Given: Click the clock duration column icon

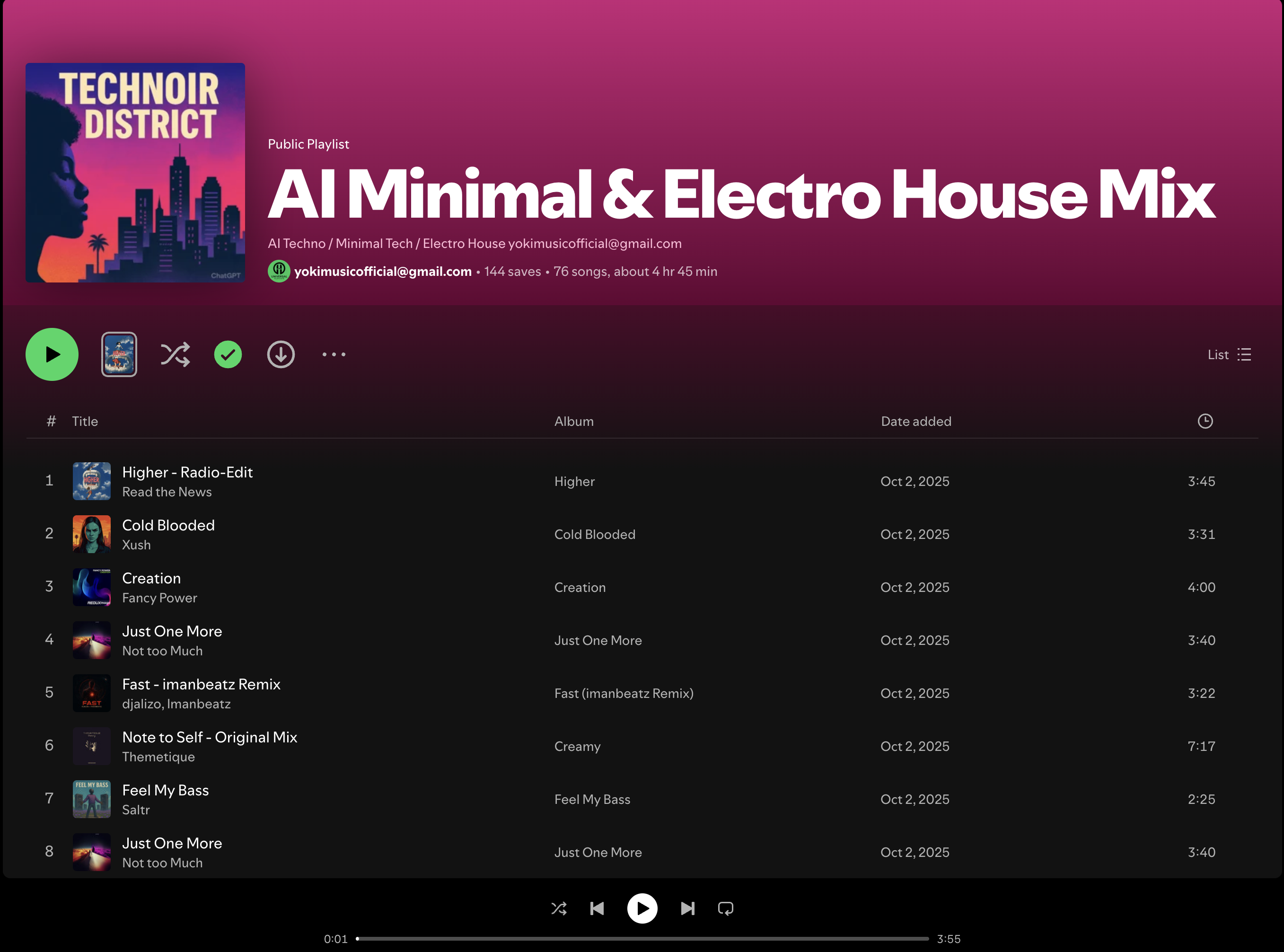Looking at the screenshot, I should pyautogui.click(x=1205, y=421).
